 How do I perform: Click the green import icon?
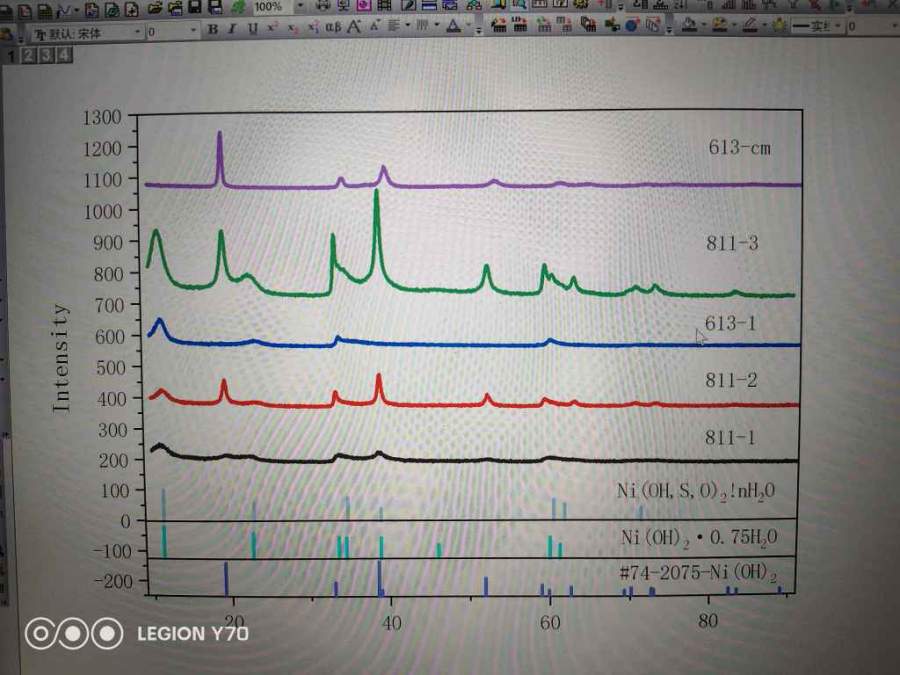coord(238,7)
